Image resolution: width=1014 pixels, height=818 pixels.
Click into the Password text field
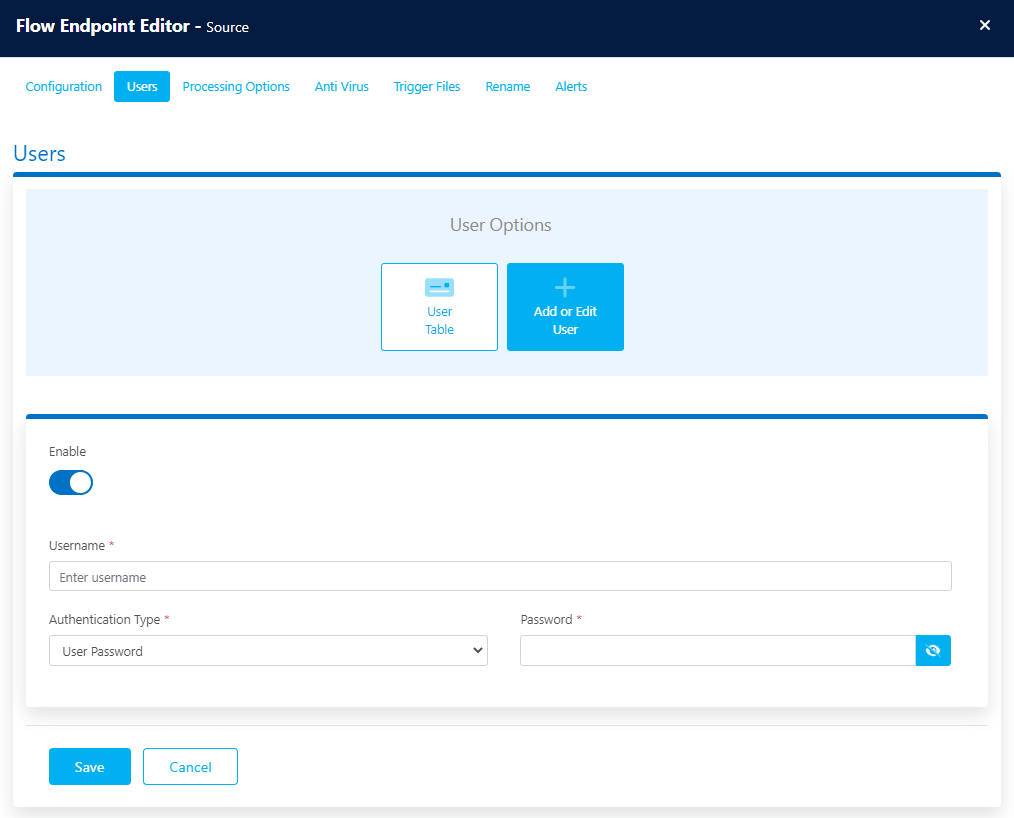tap(717, 651)
